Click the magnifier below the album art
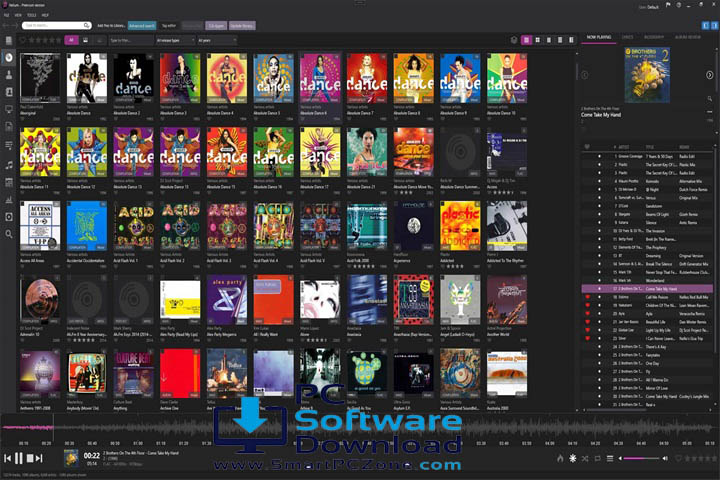720x480 pixels. 709,98
